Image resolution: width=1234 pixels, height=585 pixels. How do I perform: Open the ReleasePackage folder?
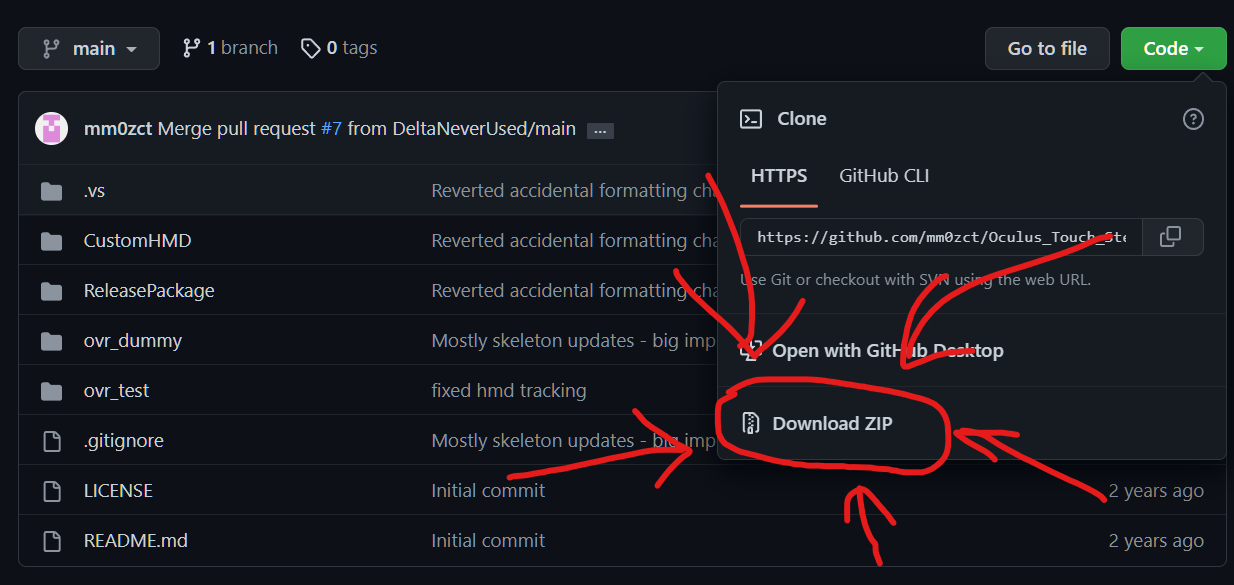(x=149, y=290)
